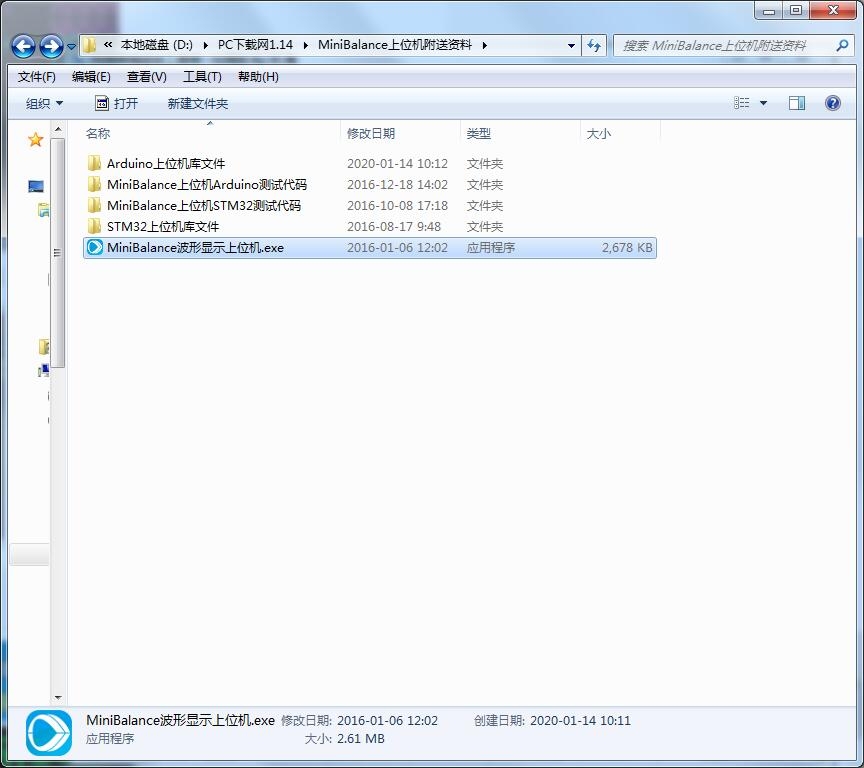Go back to previous folder
864x768 pixels.
[x=23, y=46]
